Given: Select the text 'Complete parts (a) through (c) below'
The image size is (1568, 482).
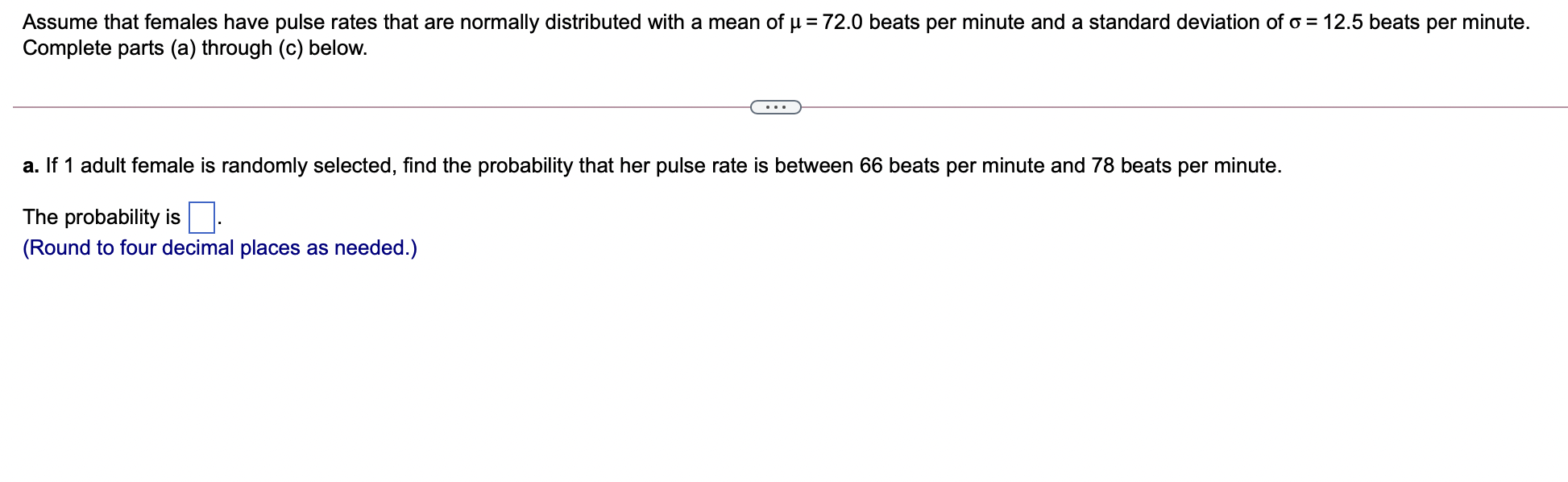Looking at the screenshot, I should (195, 48).
